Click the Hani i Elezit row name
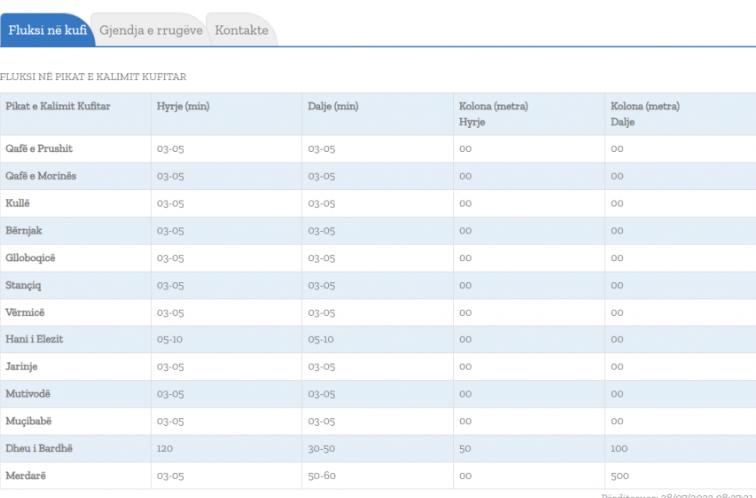The height and width of the screenshot is (498, 756). pyautogui.click(x=34, y=339)
